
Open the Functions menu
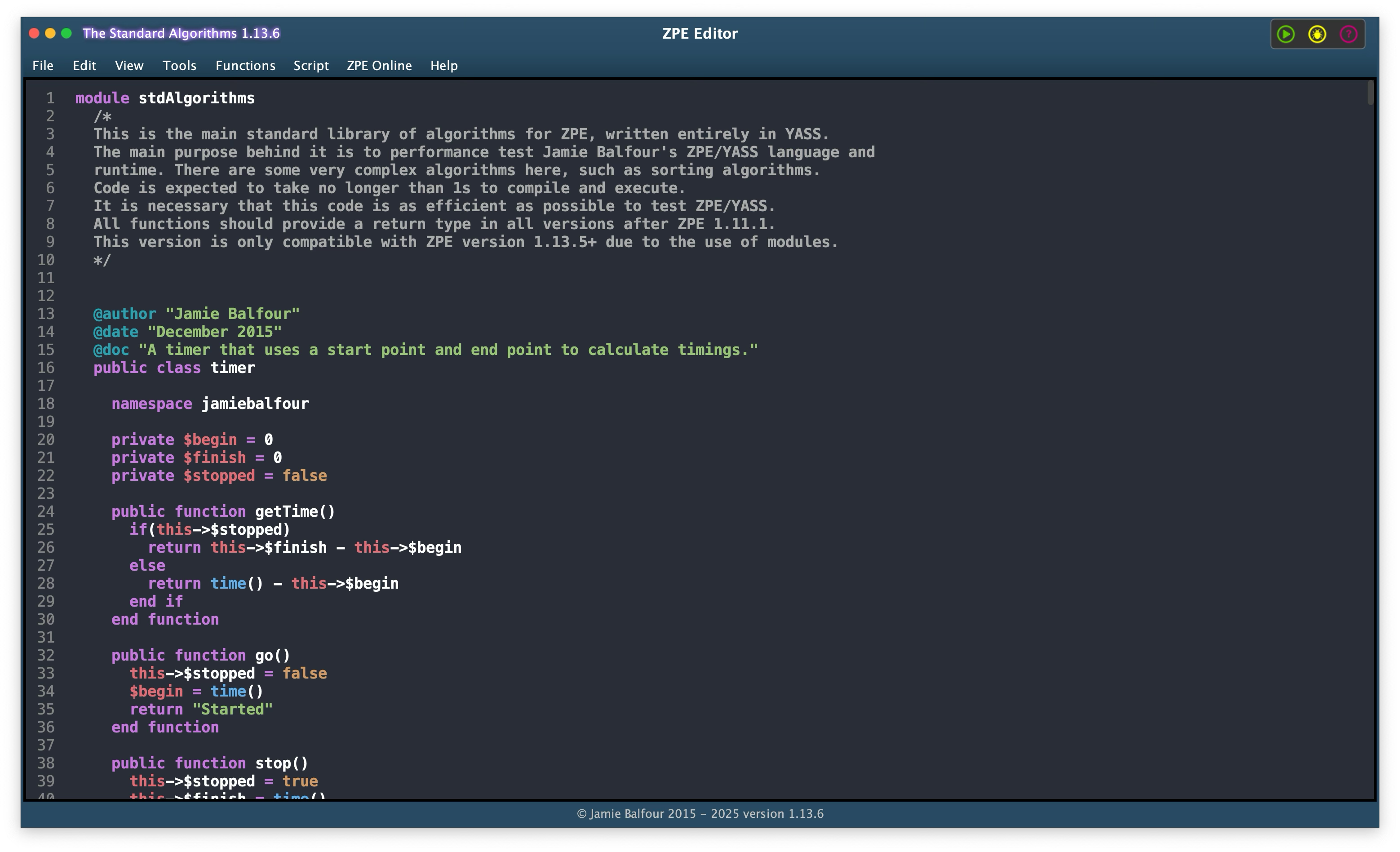(245, 65)
